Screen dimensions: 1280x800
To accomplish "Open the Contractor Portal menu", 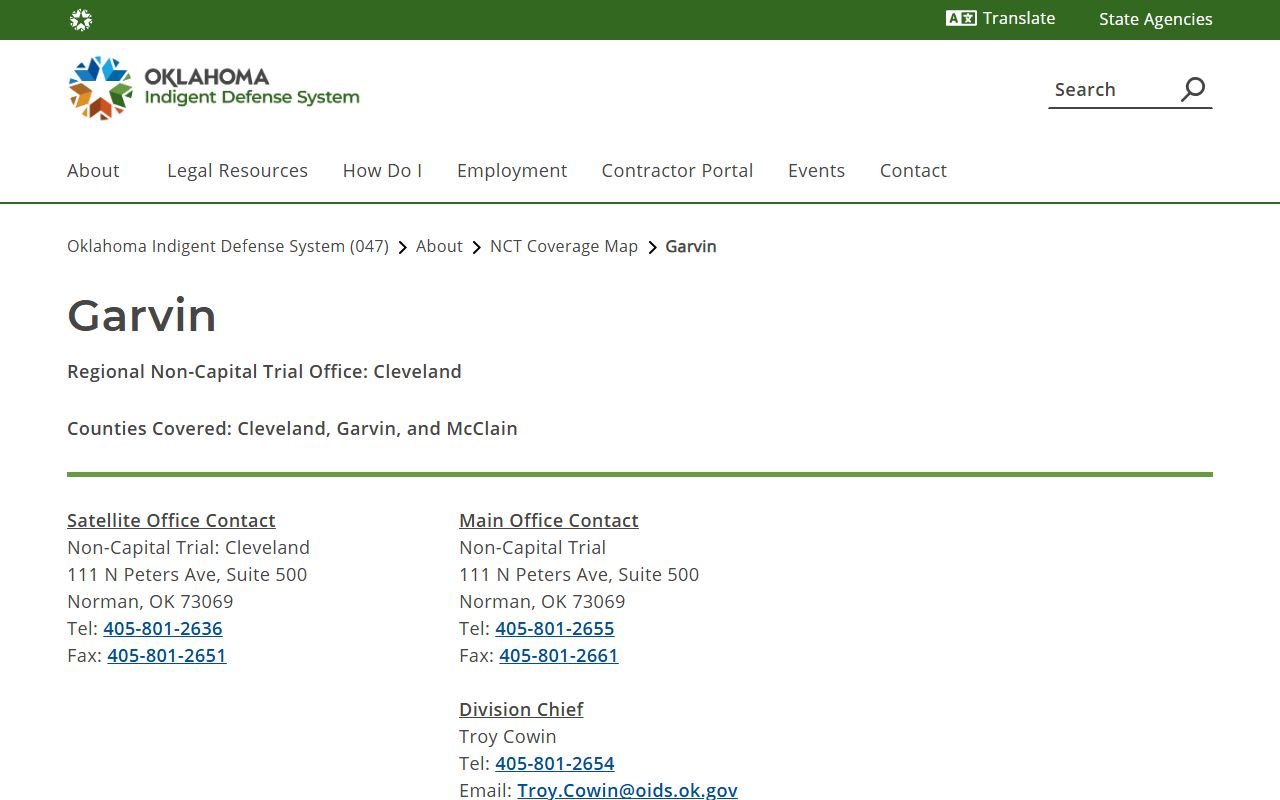I will click(677, 171).
